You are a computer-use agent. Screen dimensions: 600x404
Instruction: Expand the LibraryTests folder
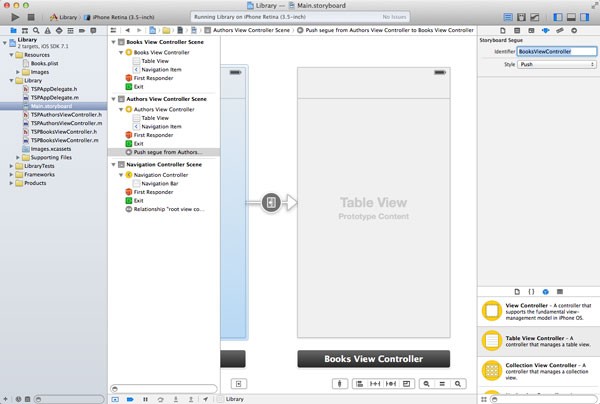[x=11, y=166]
